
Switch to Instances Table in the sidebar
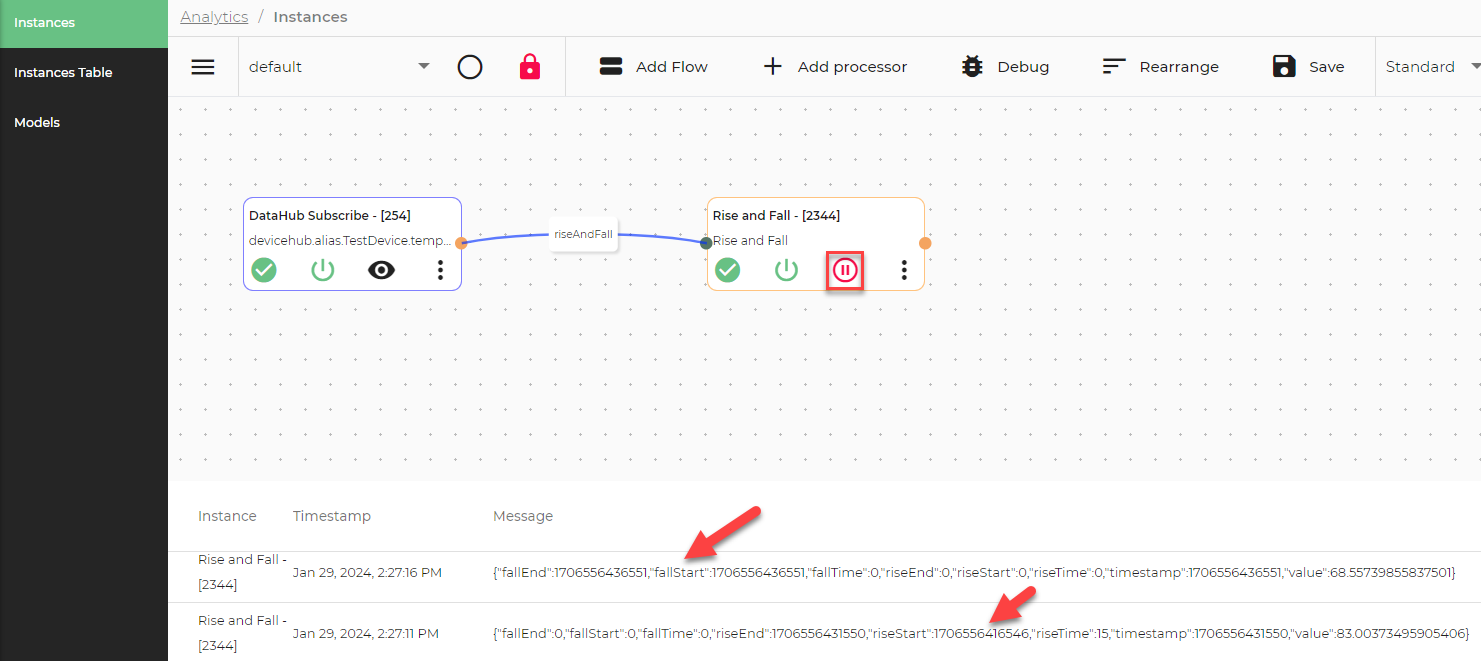click(x=63, y=72)
